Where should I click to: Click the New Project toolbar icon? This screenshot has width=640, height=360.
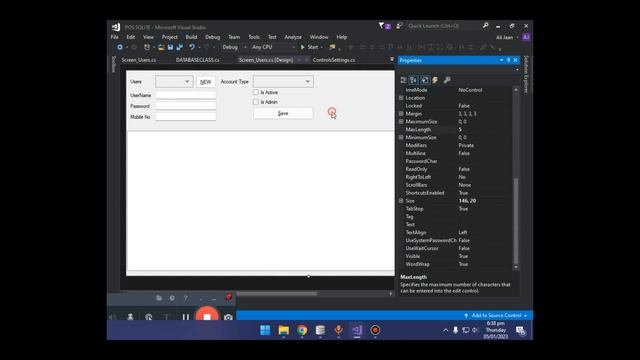click(x=147, y=47)
